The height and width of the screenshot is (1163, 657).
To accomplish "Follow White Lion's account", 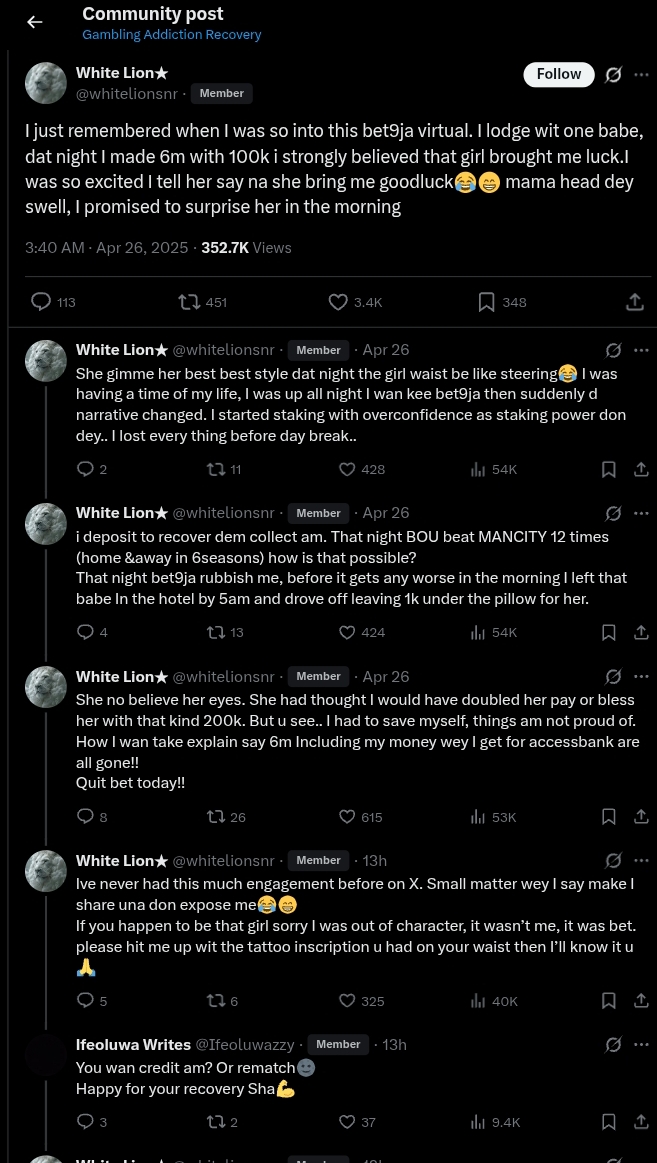I will [x=558, y=74].
